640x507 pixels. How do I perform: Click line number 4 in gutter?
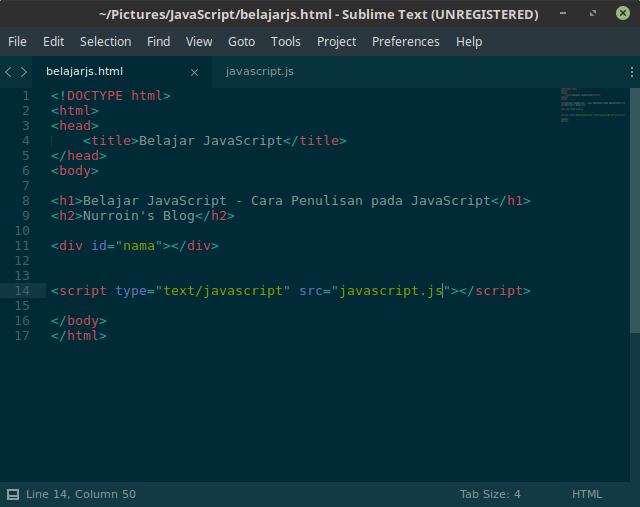tap(26, 141)
